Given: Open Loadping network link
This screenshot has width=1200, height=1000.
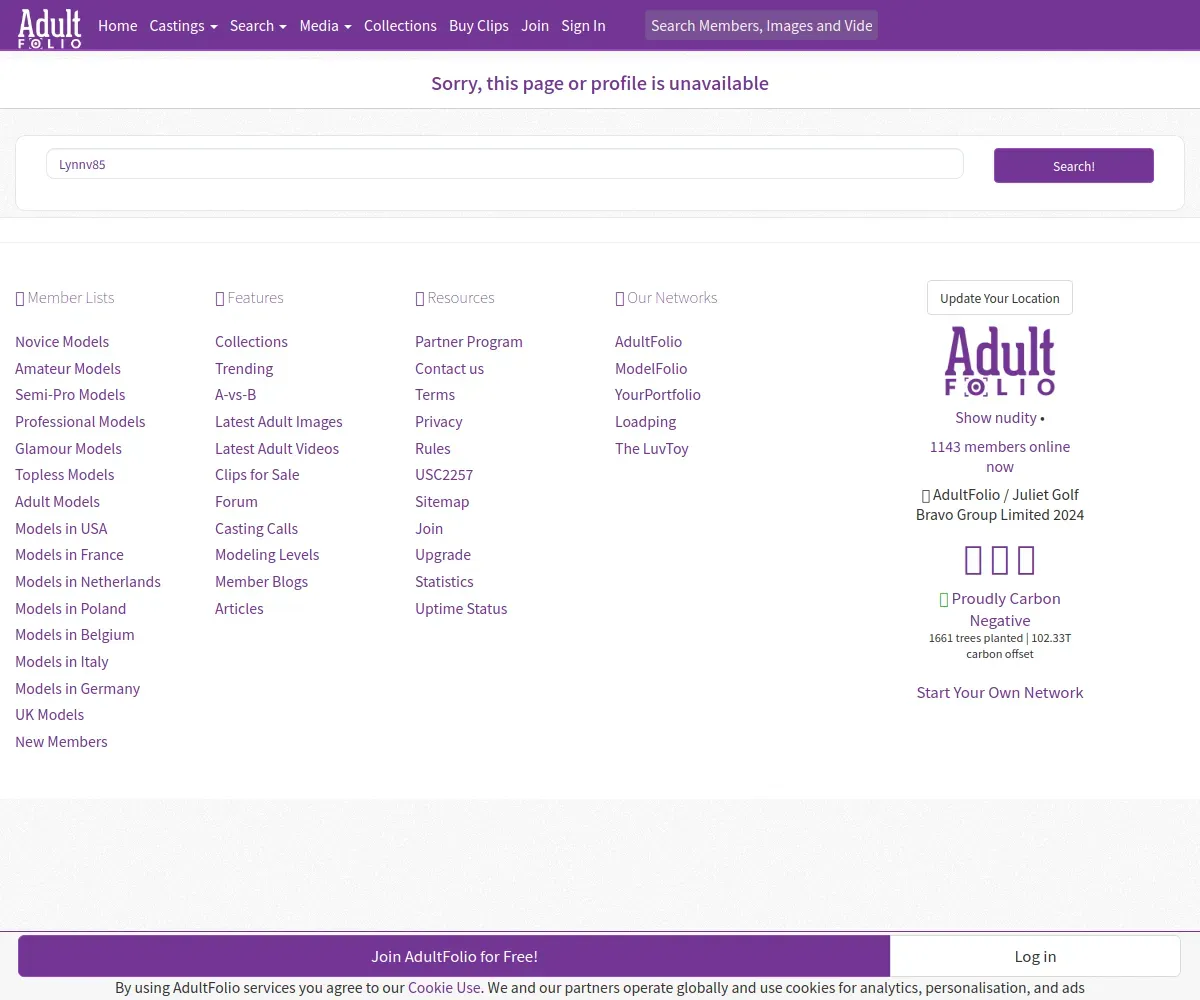Looking at the screenshot, I should [x=645, y=422].
